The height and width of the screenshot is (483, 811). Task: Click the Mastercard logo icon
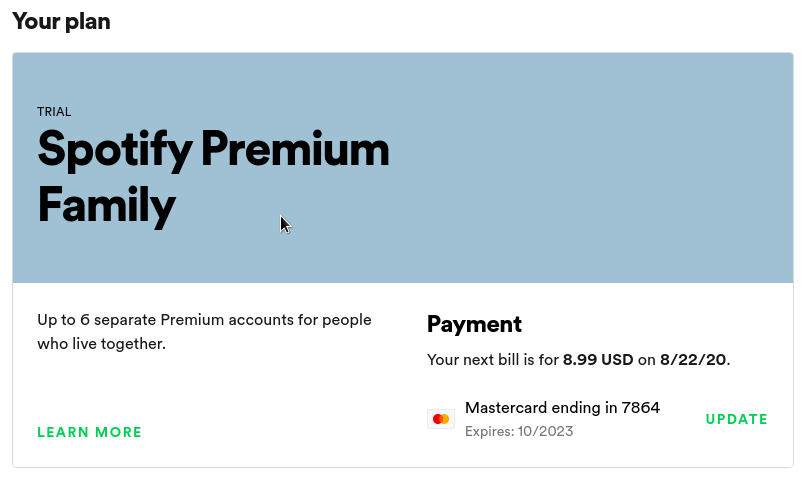click(441, 419)
